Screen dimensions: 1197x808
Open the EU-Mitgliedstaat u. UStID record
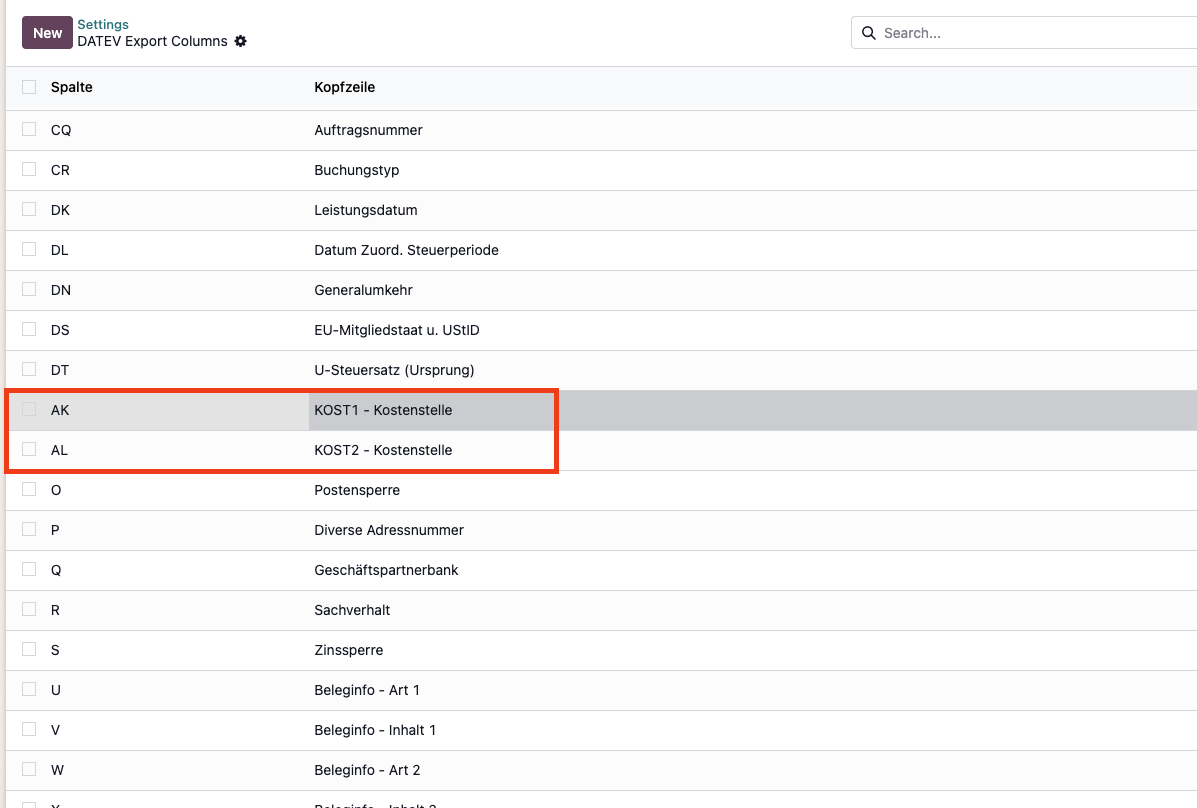point(397,330)
